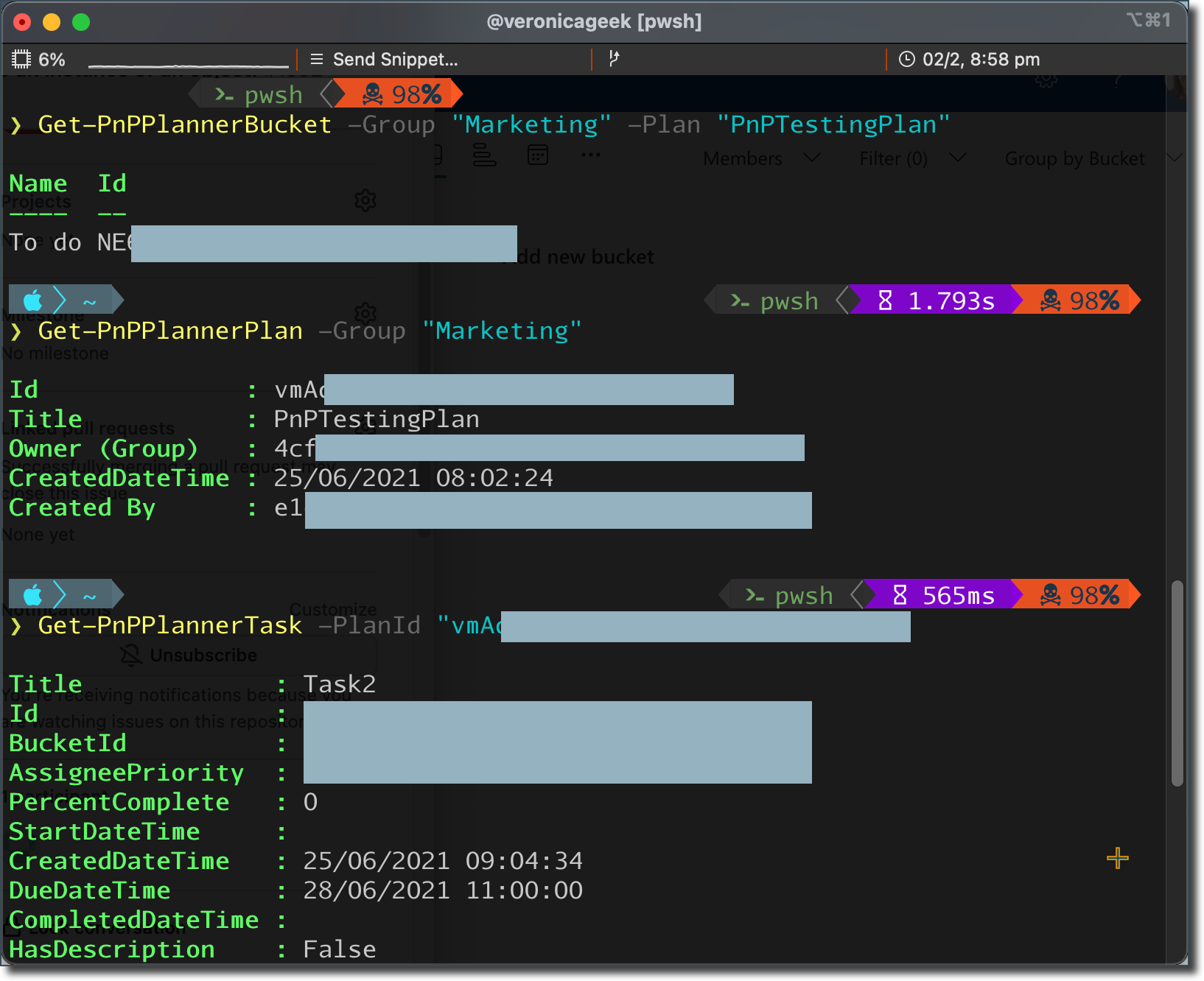Viewport: 1204px width, 981px height.
Task: Click the Customize link
Action: (333, 609)
